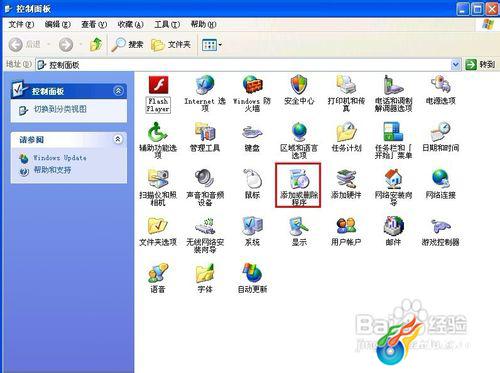500x373 pixels.
Task: Open Windows Update link
Action: 60,158
